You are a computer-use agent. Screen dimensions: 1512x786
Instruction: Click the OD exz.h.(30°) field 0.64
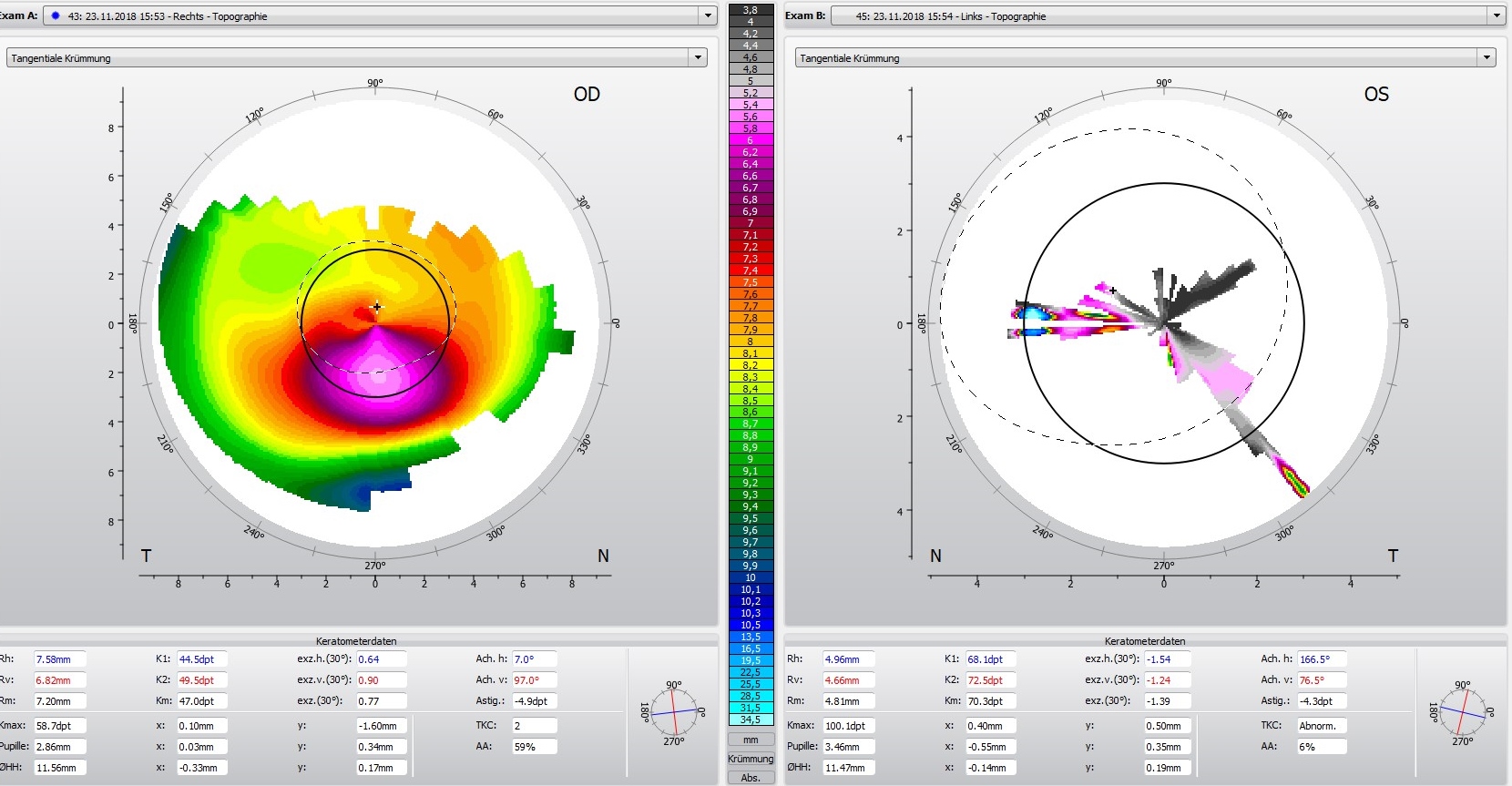[x=382, y=659]
